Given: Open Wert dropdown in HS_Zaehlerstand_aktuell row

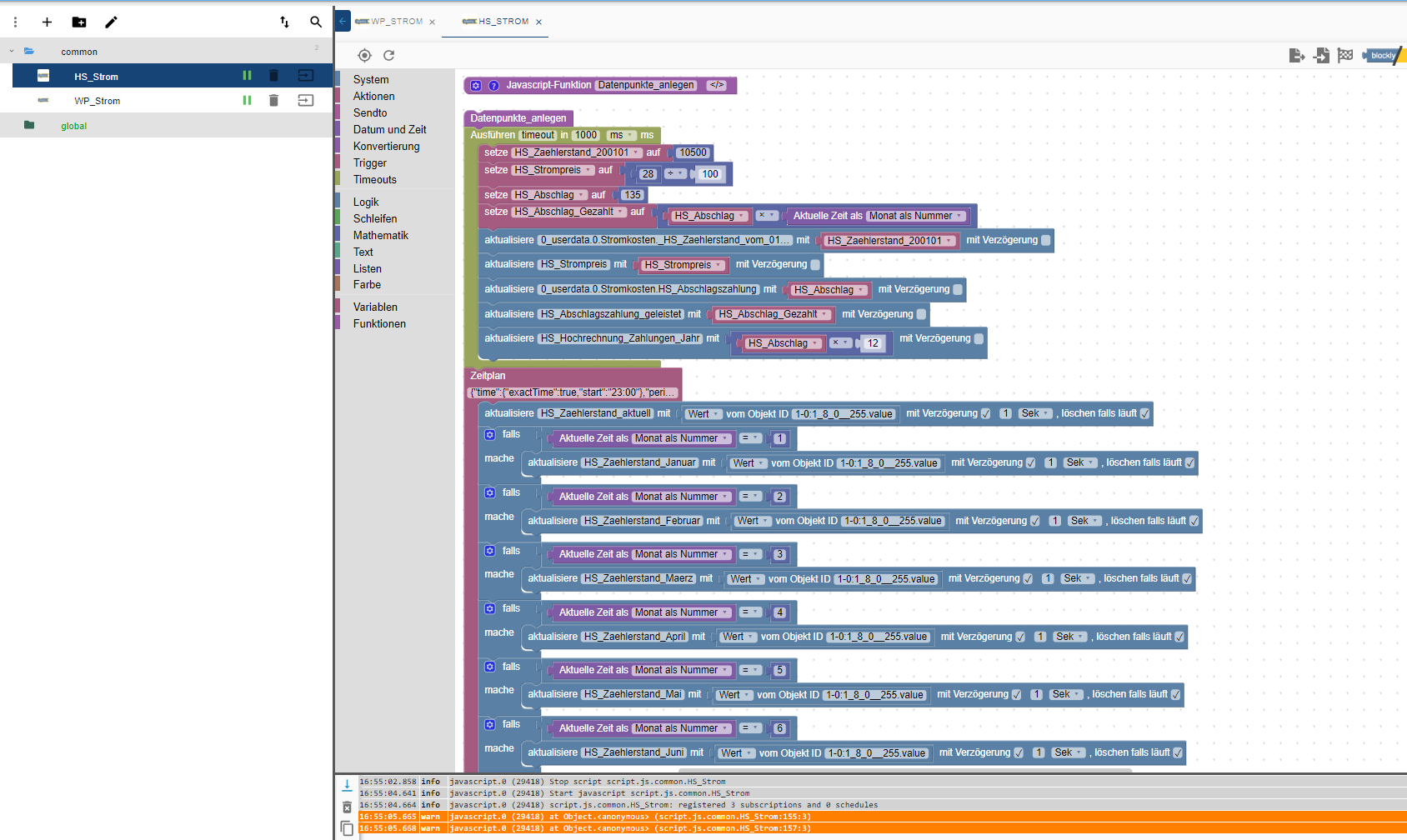Looking at the screenshot, I should (703, 414).
